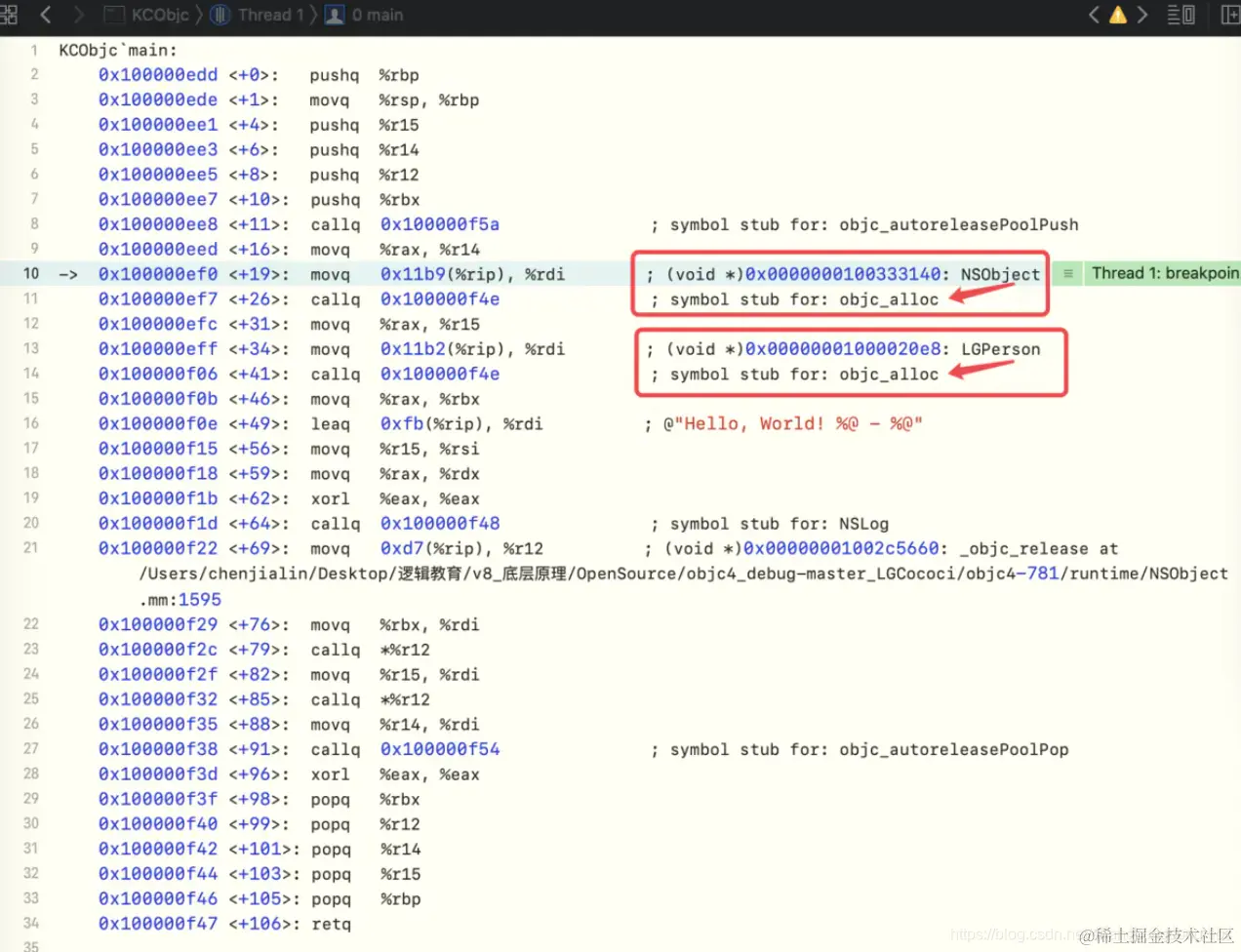Jump to the previous issue arrow

1094,15
